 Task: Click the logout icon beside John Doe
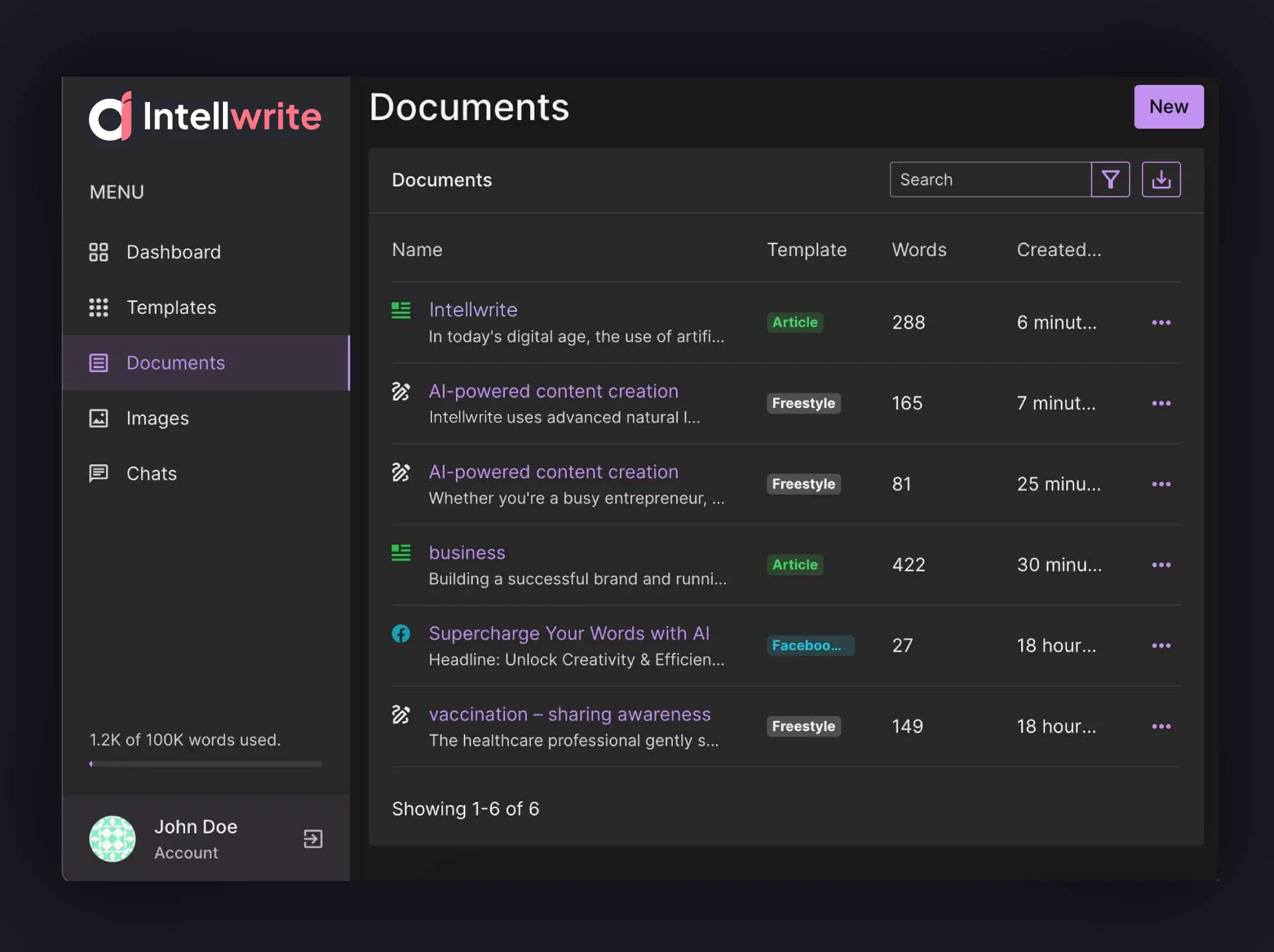313,839
